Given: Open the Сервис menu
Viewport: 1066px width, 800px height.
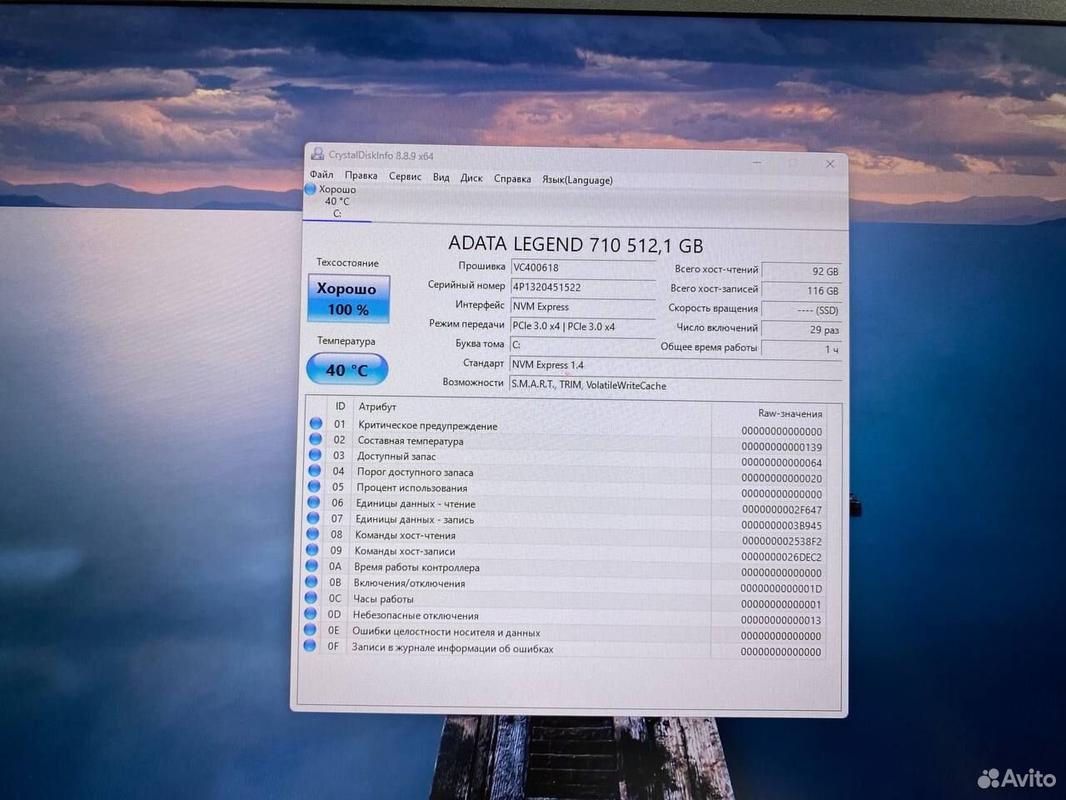Looking at the screenshot, I should 405,177.
